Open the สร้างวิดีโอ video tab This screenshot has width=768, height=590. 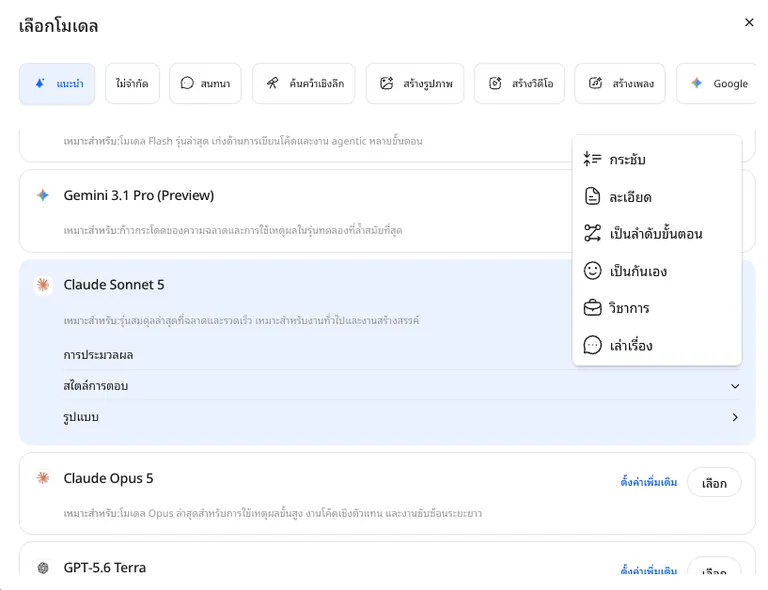tap(519, 83)
